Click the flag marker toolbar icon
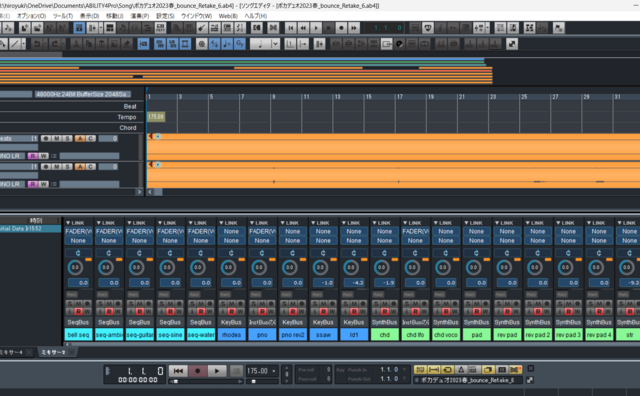 point(558,28)
